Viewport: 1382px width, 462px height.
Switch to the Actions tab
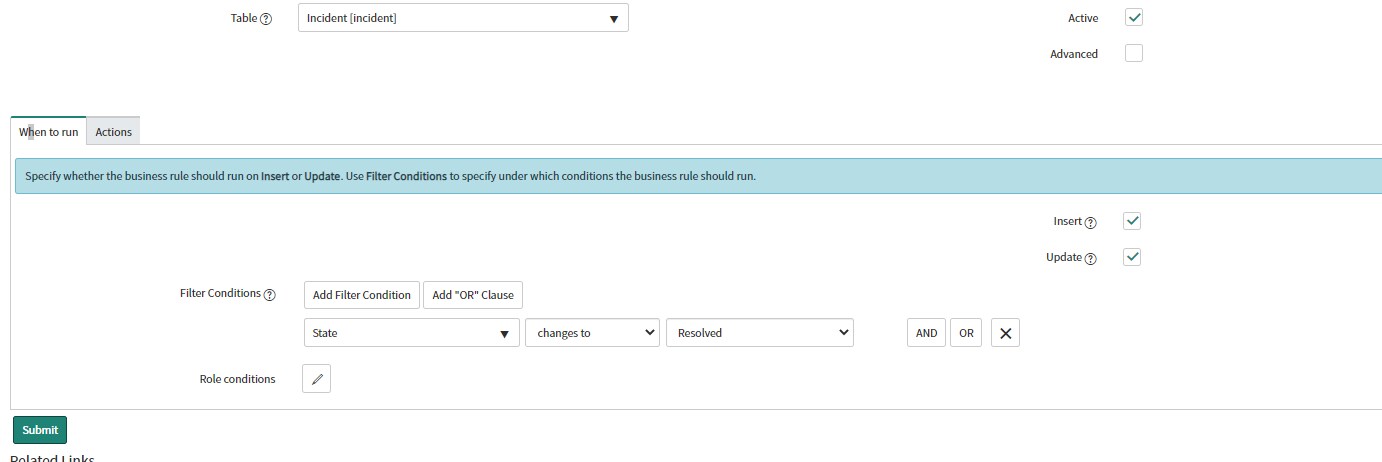coord(113,132)
